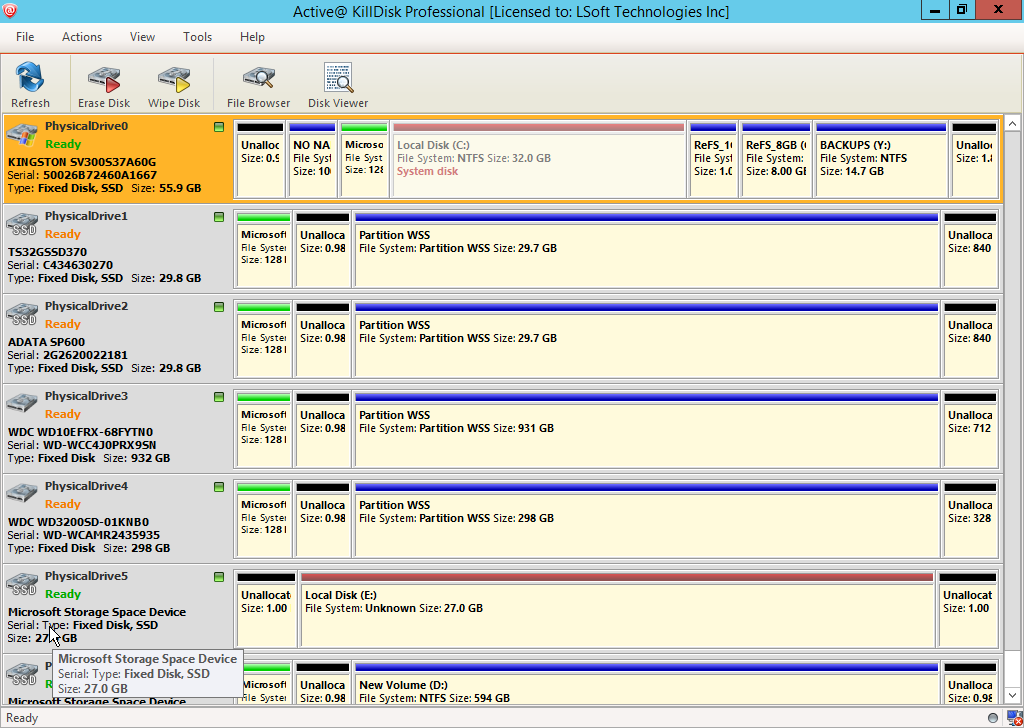
Task: Click the KINGSTON SV300S37A60G model name
Action: 82,162
